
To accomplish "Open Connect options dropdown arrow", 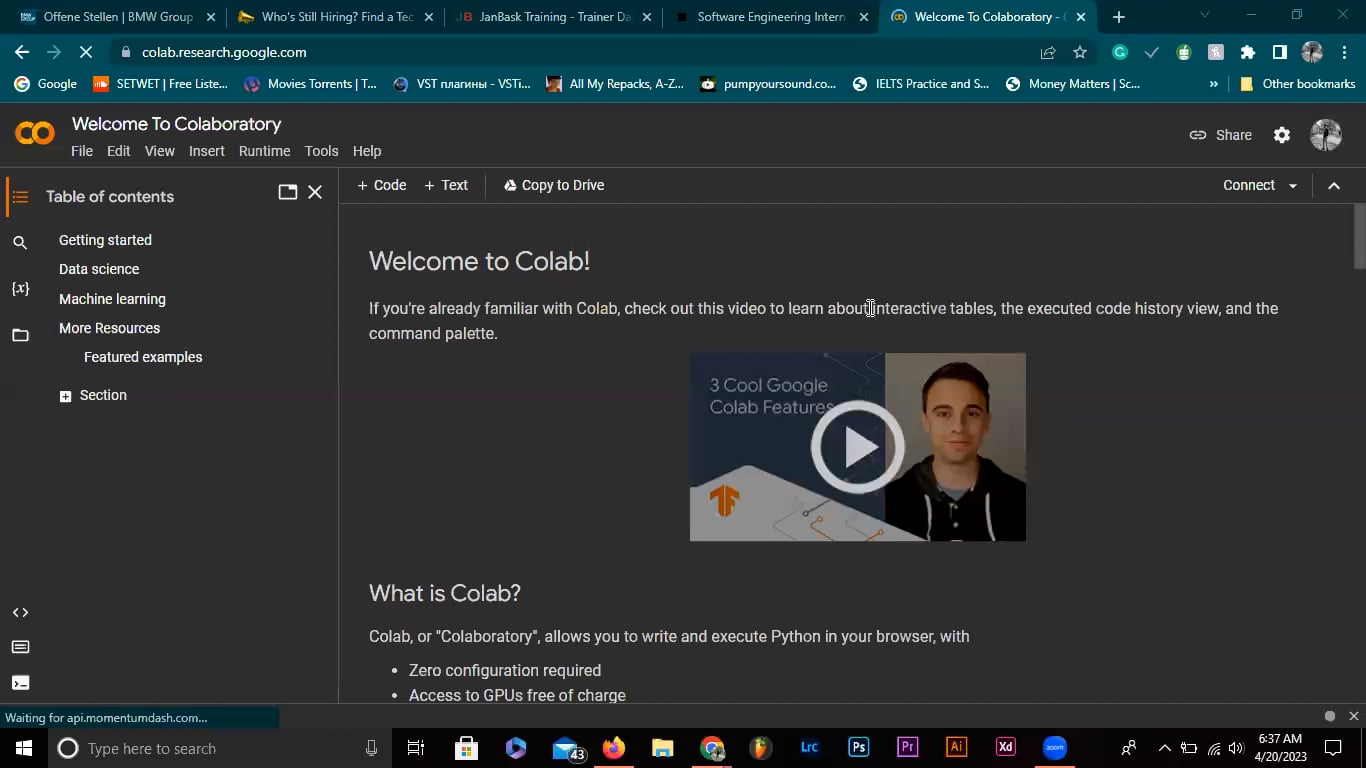I will tap(1292, 186).
